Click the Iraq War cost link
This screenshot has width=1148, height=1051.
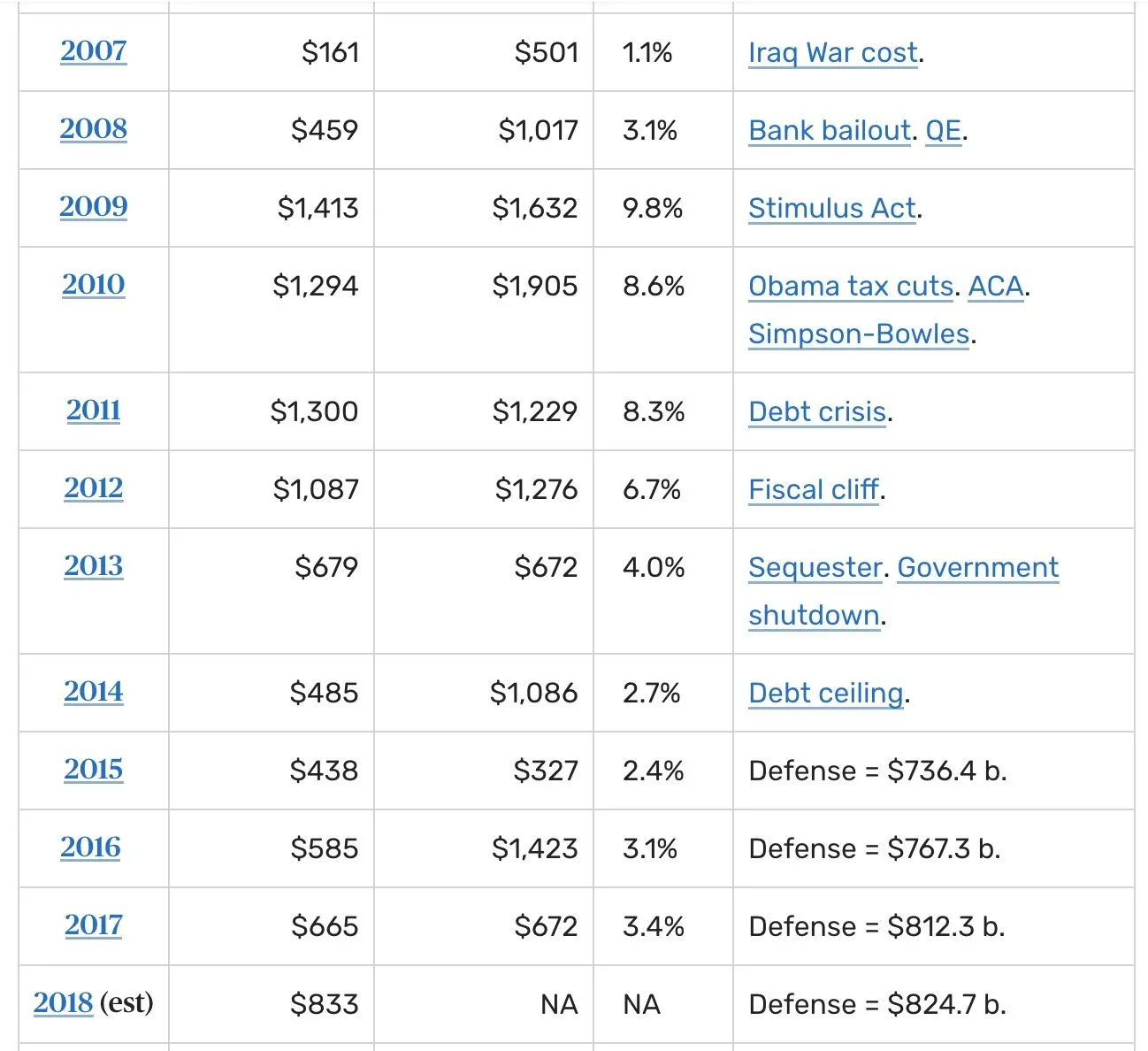(x=832, y=53)
